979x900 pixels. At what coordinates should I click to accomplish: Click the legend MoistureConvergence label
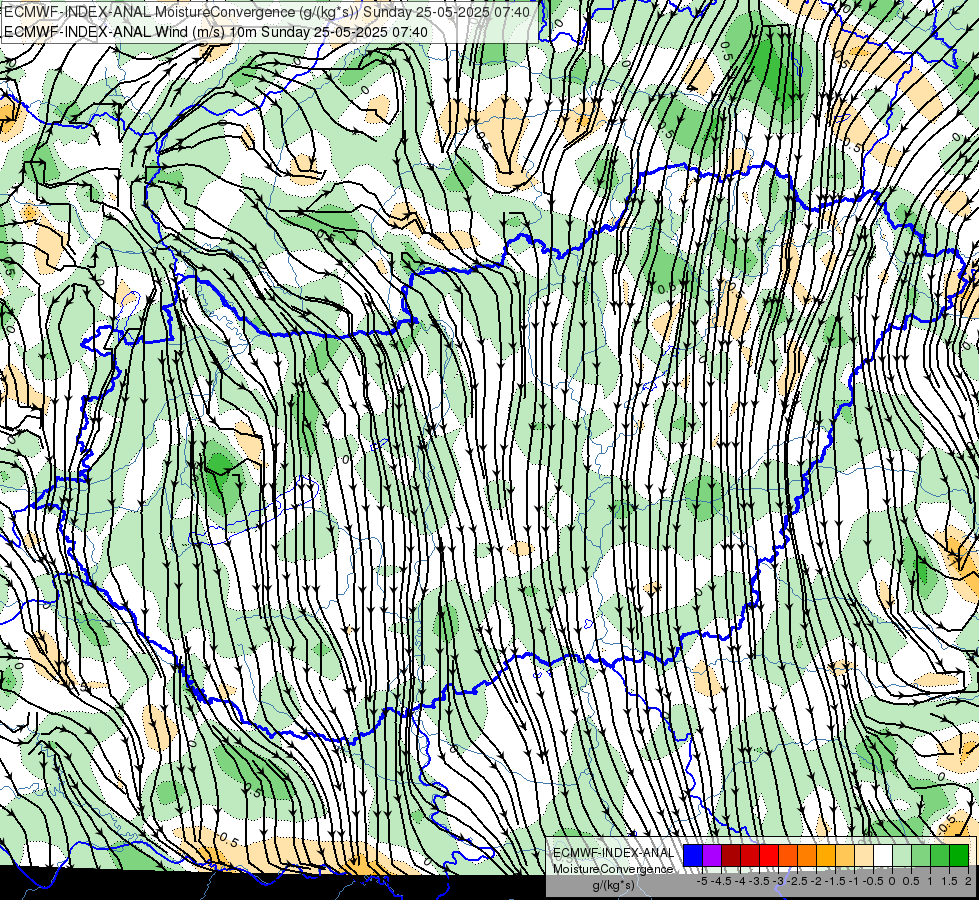[x=613, y=869]
